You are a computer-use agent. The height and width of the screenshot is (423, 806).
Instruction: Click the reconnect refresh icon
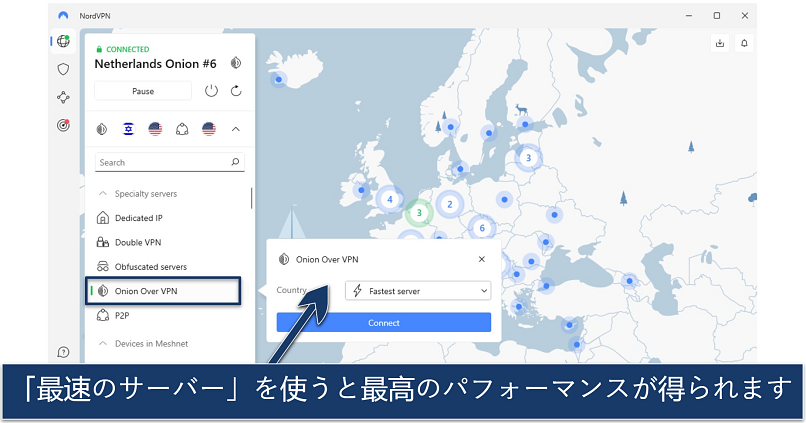pyautogui.click(x=236, y=91)
